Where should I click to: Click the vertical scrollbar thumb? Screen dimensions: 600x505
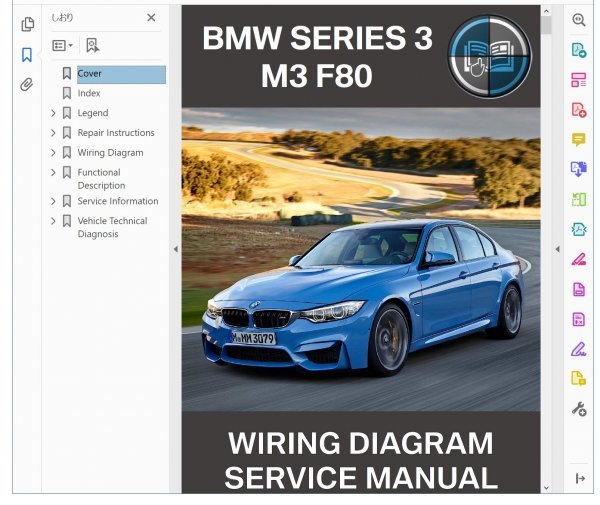(546, 25)
